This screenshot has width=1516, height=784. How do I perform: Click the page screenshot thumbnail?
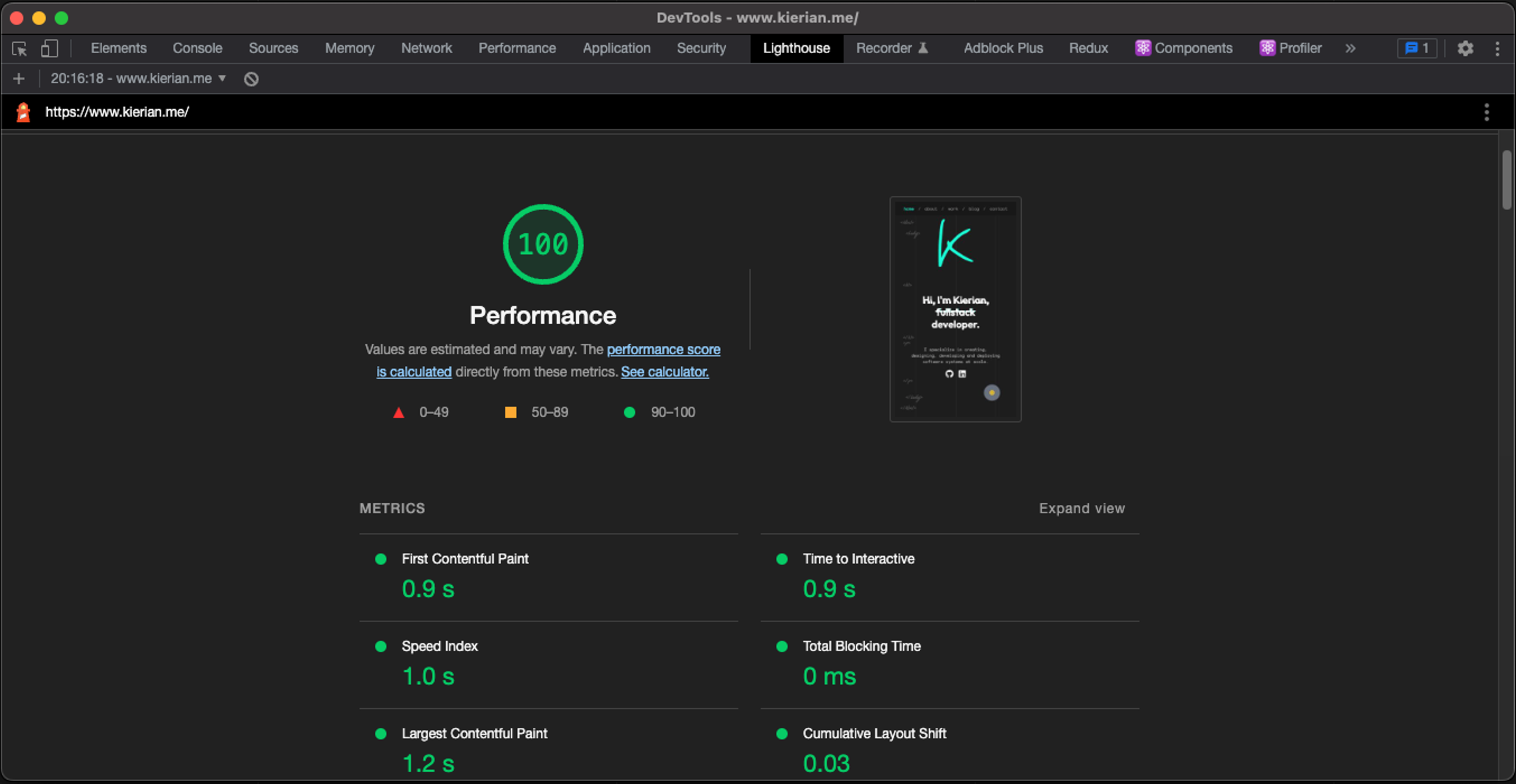click(955, 309)
